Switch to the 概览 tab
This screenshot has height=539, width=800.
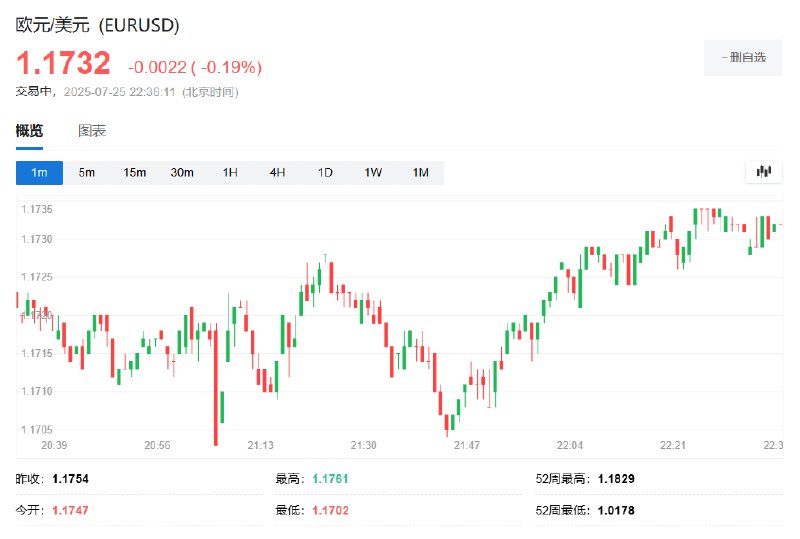click(29, 131)
